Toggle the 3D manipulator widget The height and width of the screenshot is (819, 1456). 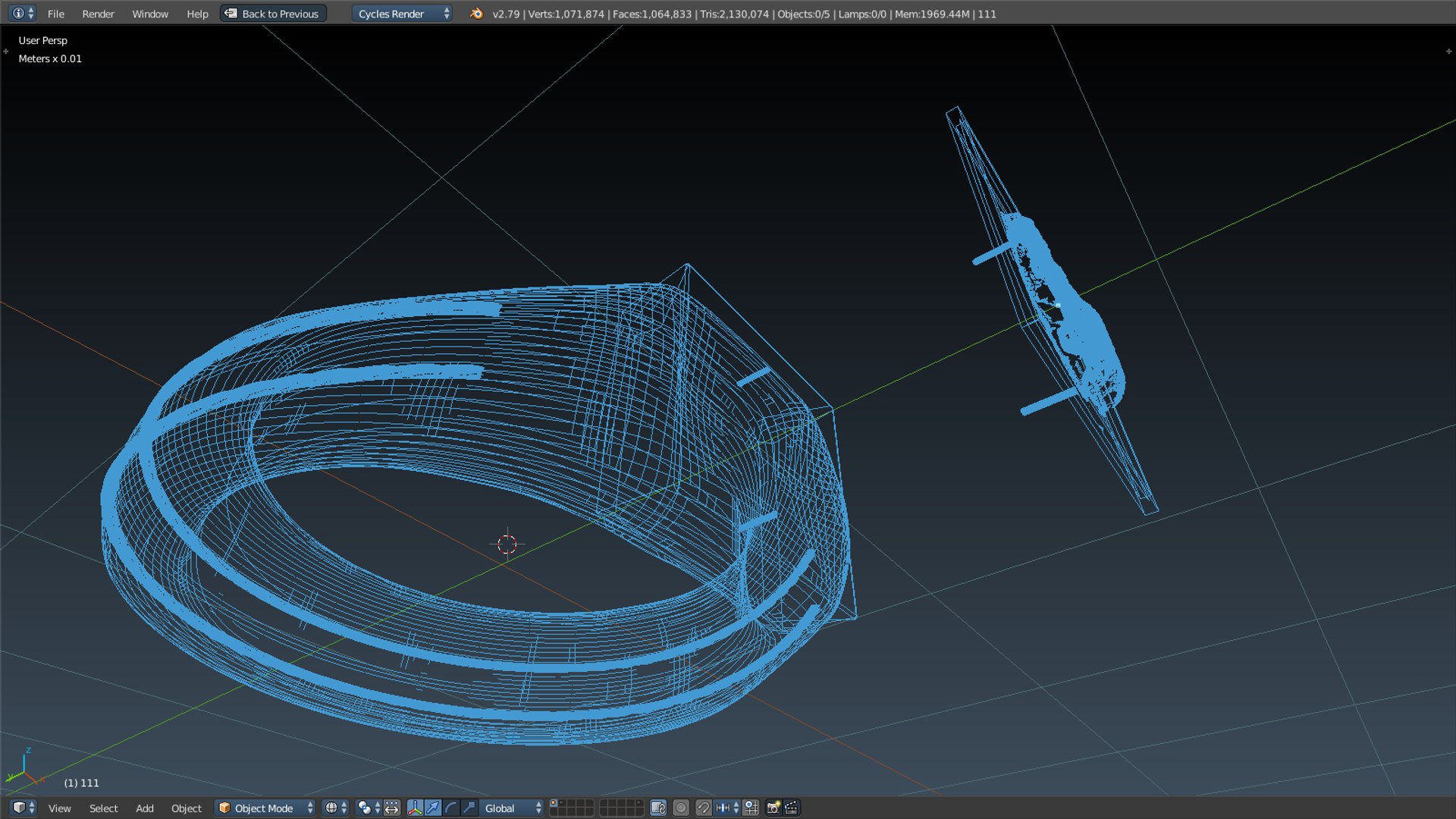click(x=415, y=808)
